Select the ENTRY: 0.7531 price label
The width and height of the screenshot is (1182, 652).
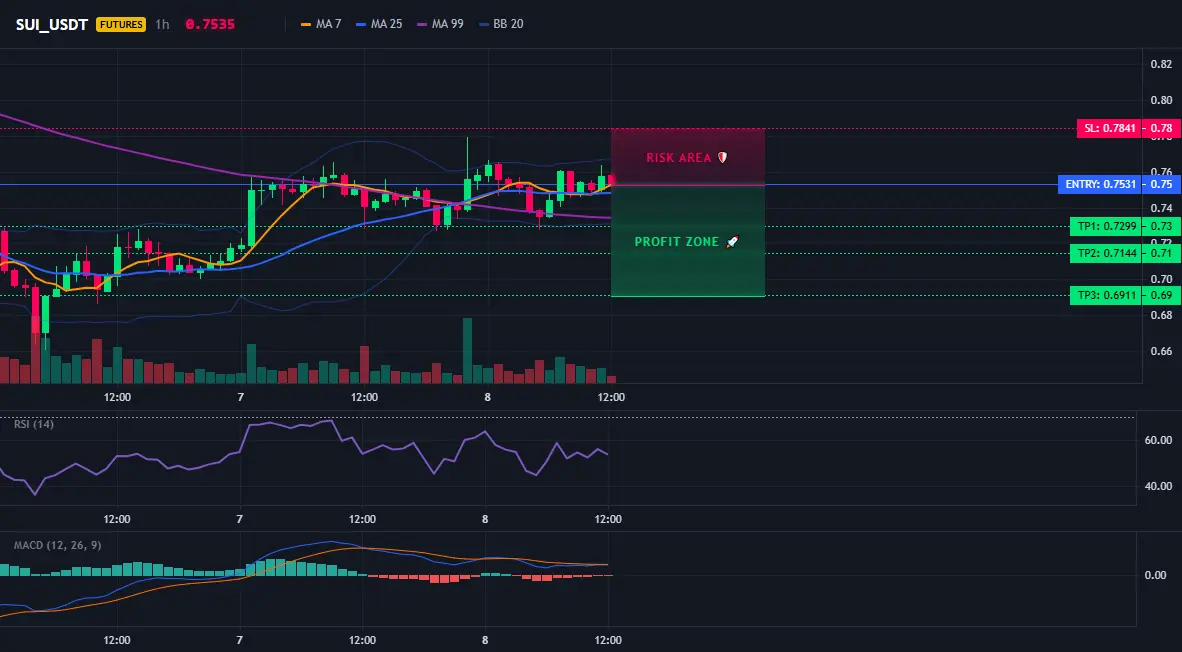coord(1098,184)
